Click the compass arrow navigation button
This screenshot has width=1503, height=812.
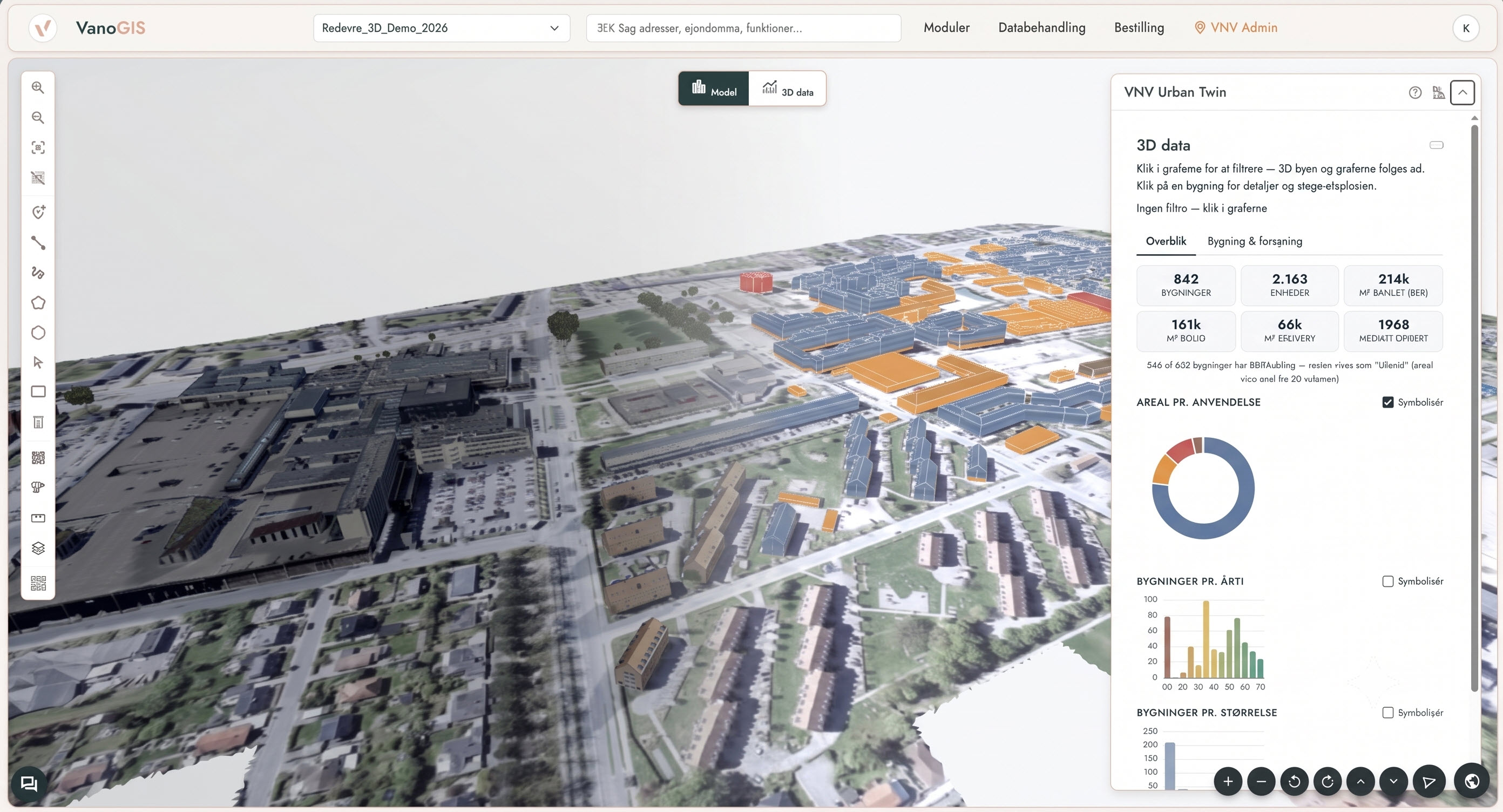(x=1429, y=782)
